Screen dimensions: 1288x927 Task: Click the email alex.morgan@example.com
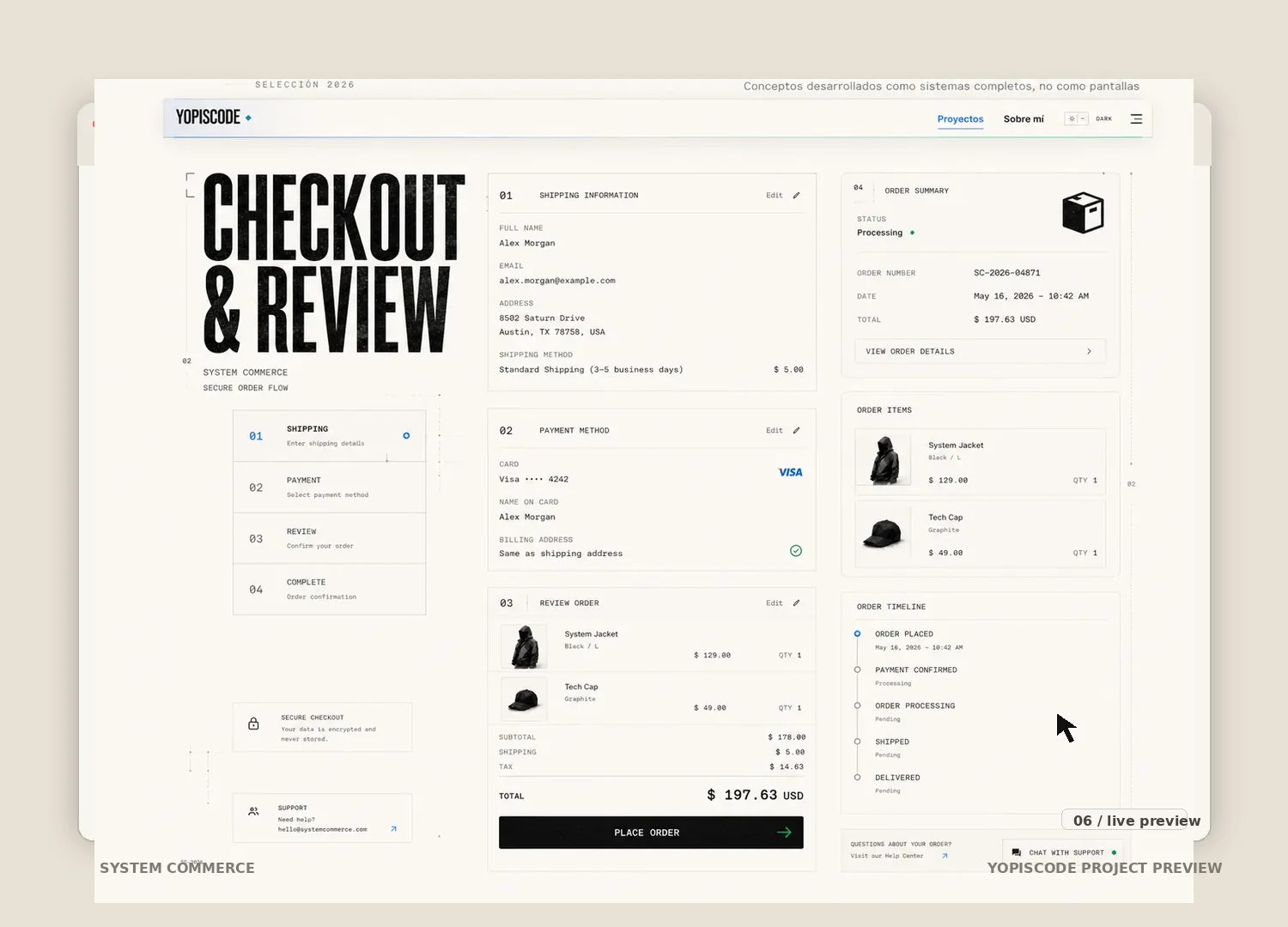[557, 281]
